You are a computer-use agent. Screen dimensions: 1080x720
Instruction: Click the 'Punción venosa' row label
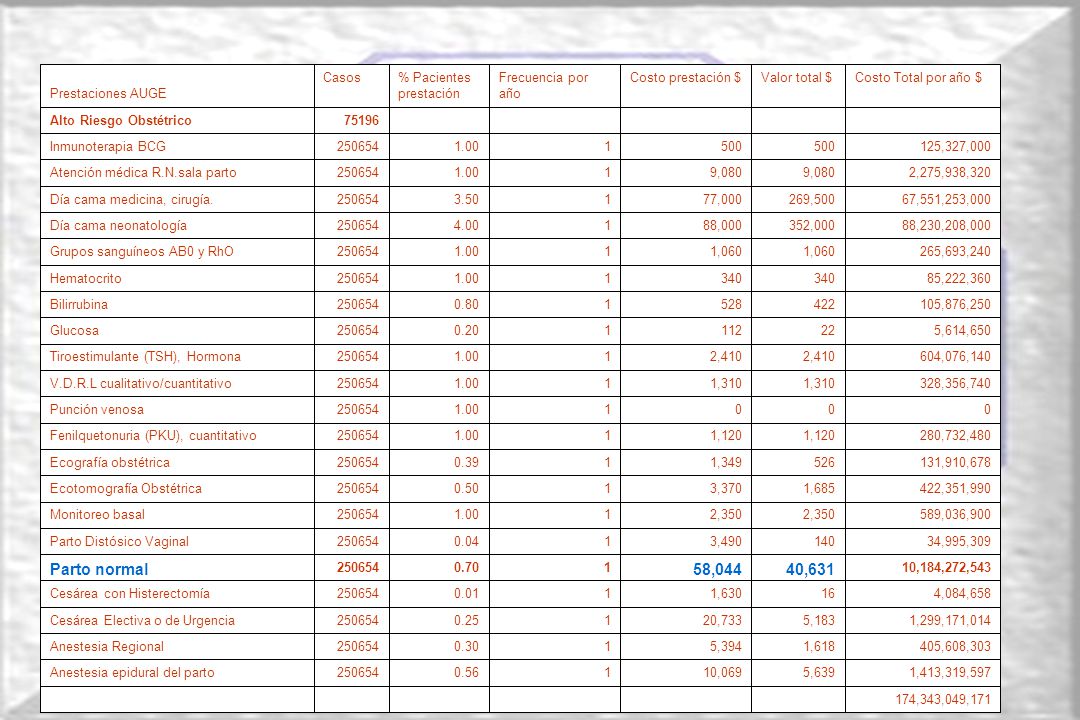click(x=96, y=409)
